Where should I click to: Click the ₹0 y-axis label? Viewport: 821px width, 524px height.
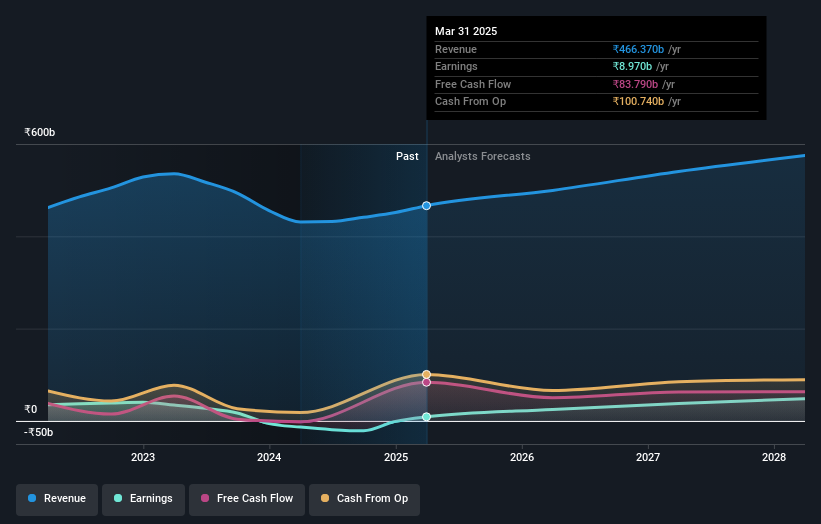pos(31,409)
